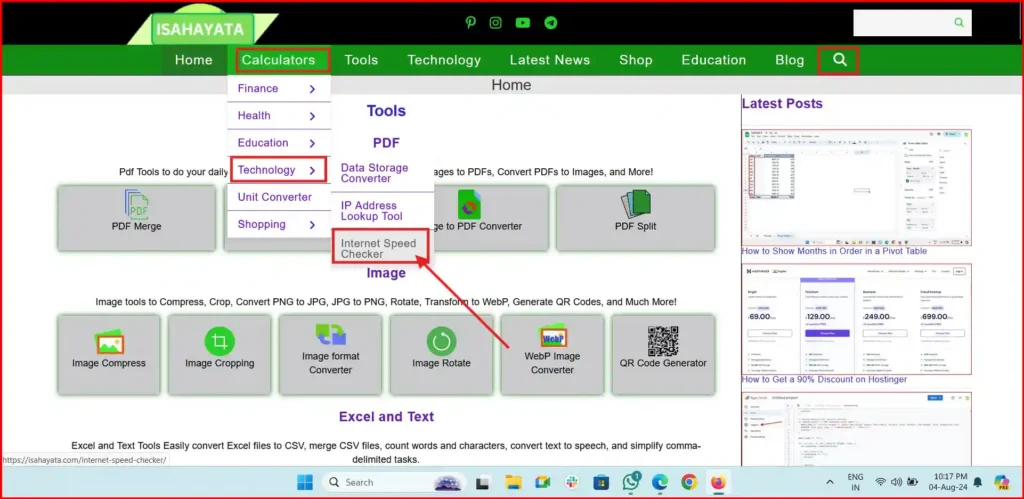
Task: Choose Internet Speed Checker menu entry
Action: click(380, 249)
